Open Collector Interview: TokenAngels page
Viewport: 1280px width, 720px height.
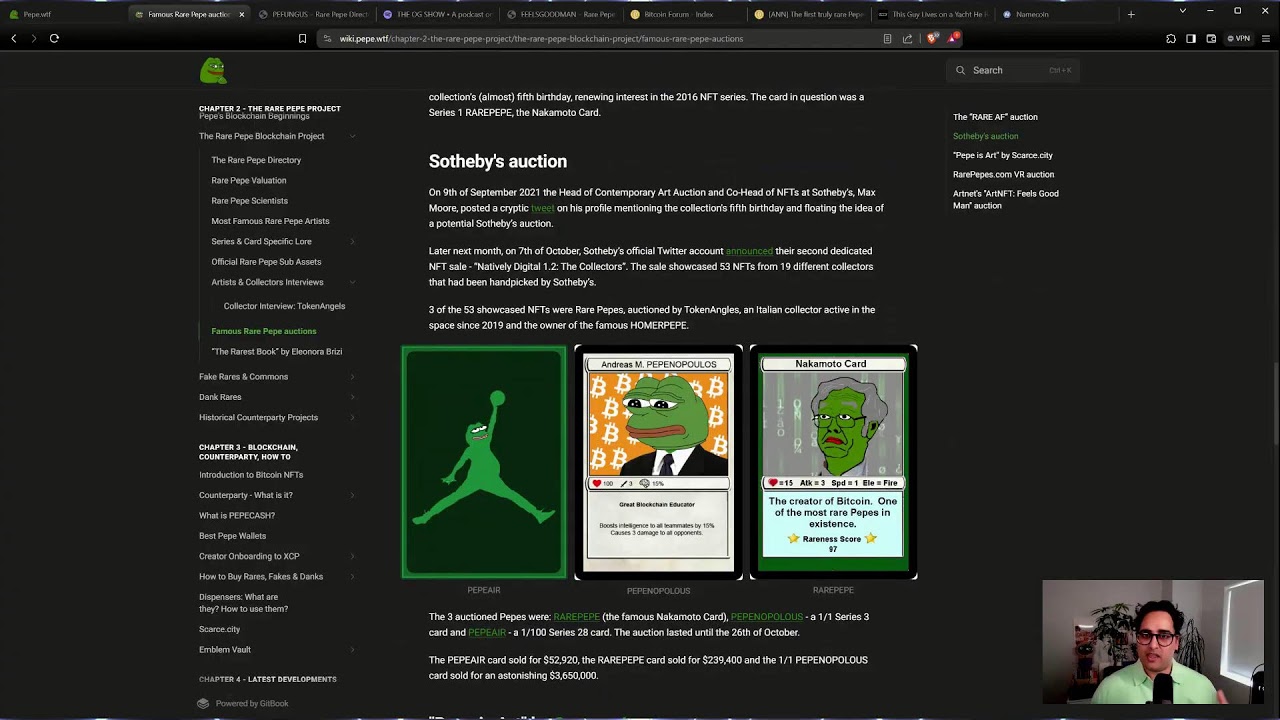284,306
